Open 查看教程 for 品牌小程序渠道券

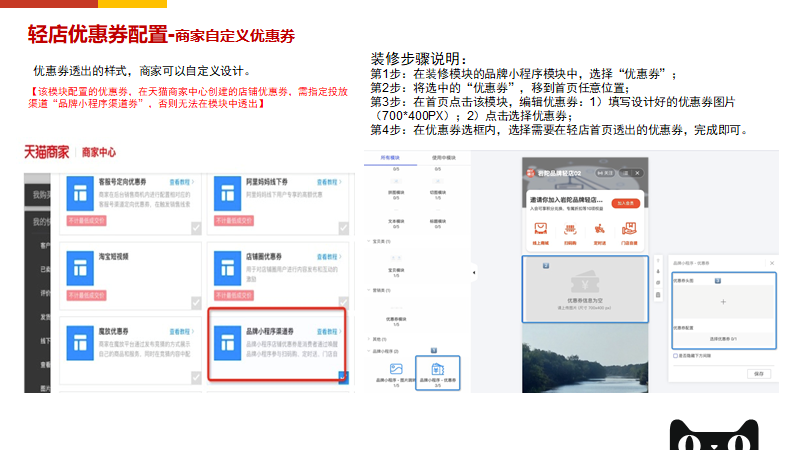click(329, 332)
